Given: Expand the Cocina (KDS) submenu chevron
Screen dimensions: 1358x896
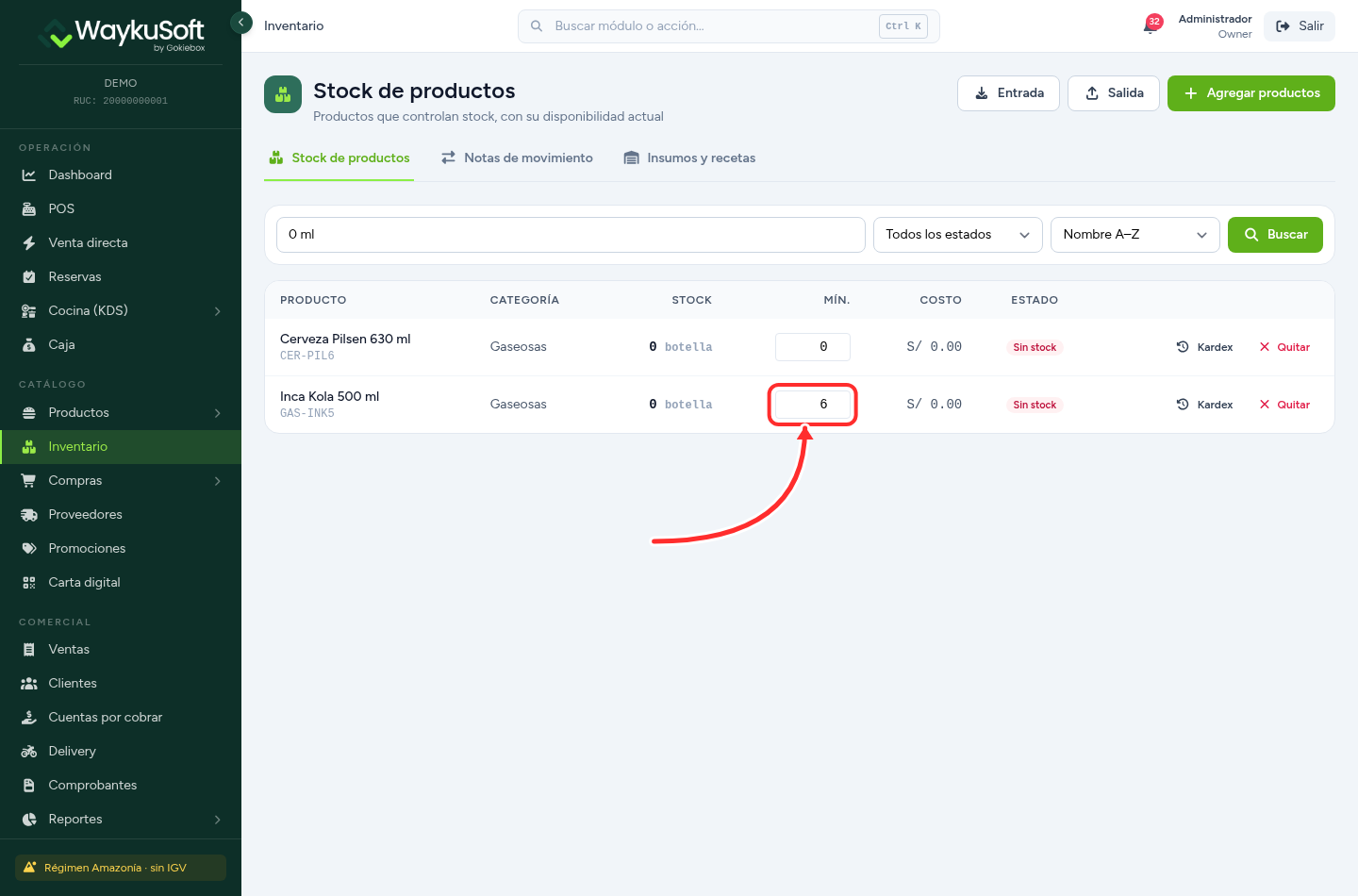Looking at the screenshot, I should [218, 310].
